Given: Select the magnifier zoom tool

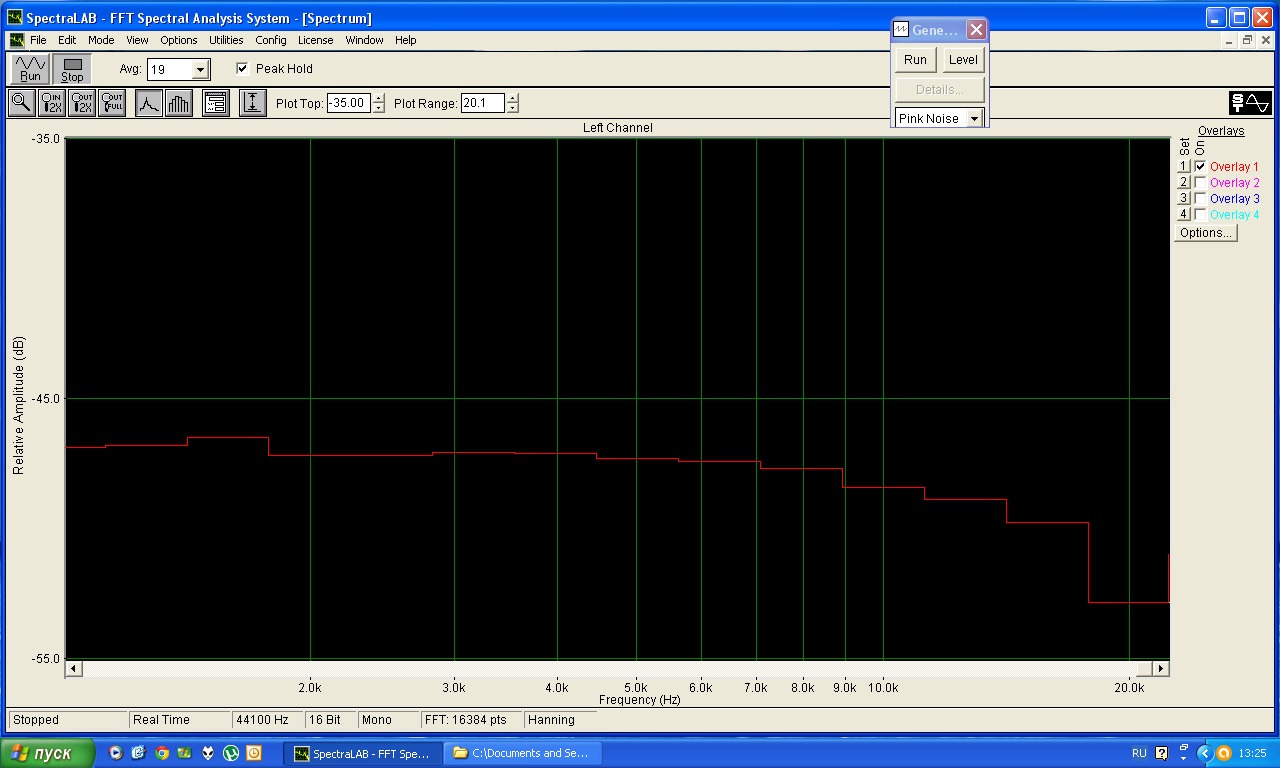Looking at the screenshot, I should pyautogui.click(x=21, y=103).
